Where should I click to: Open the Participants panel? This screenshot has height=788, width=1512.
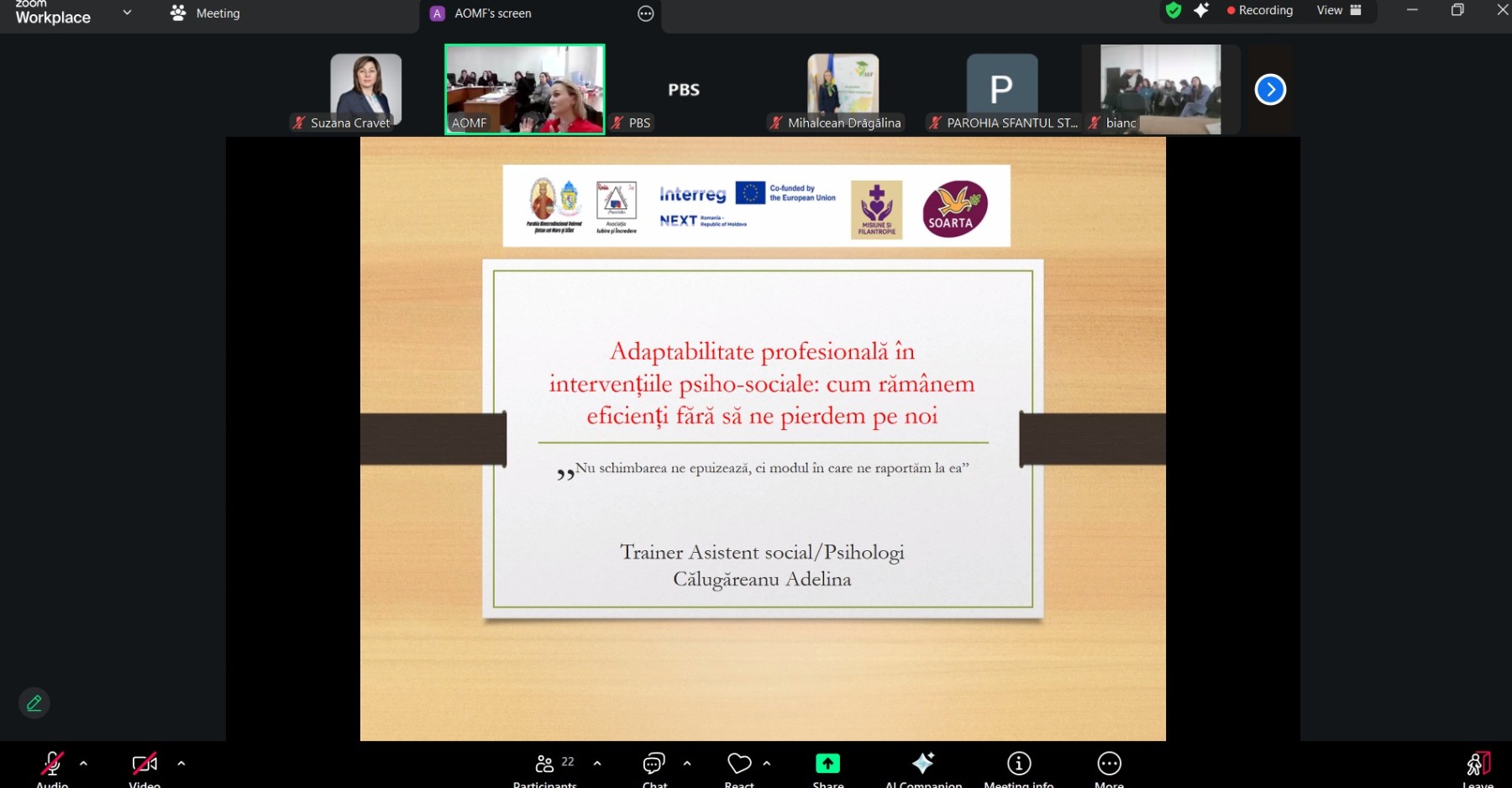pos(546,764)
